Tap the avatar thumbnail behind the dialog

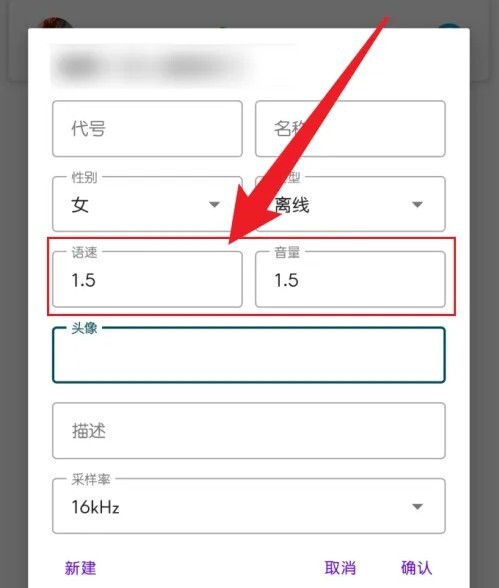tap(55, 22)
